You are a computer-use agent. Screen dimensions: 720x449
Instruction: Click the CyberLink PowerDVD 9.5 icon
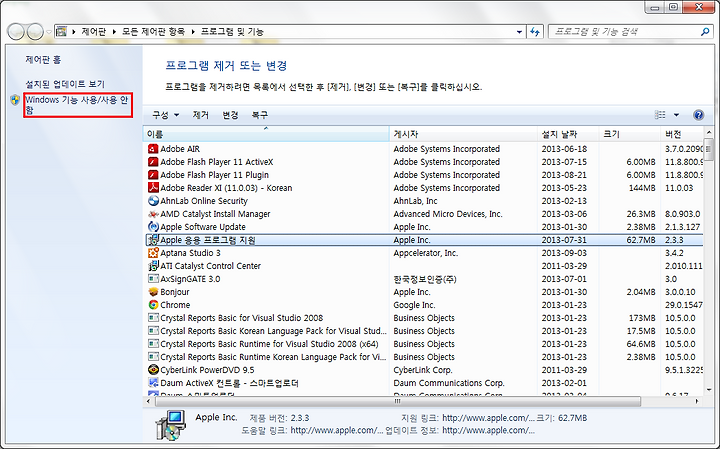click(x=153, y=370)
